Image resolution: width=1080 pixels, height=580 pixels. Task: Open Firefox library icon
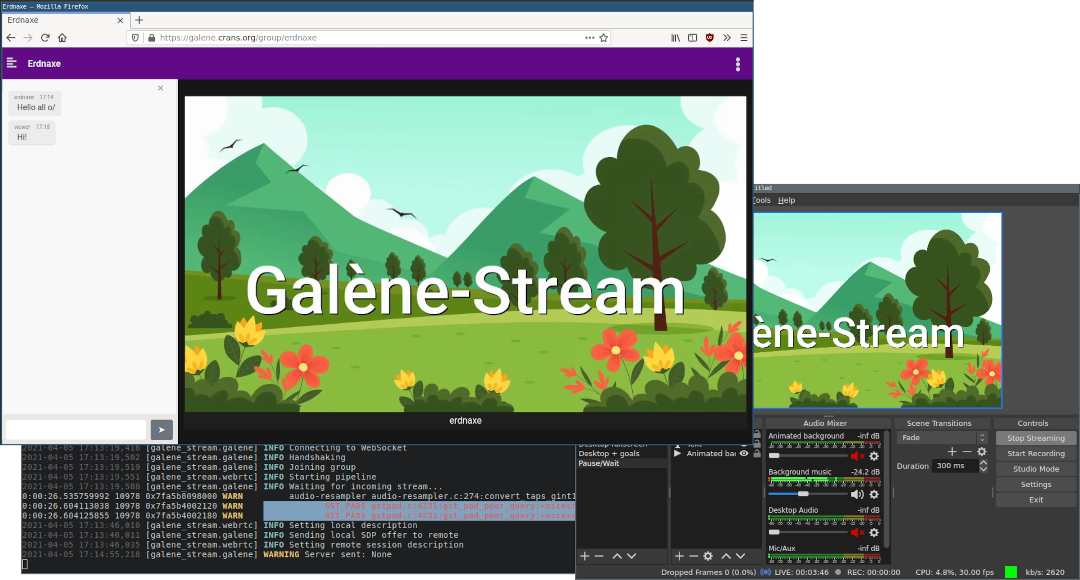pyautogui.click(x=676, y=38)
